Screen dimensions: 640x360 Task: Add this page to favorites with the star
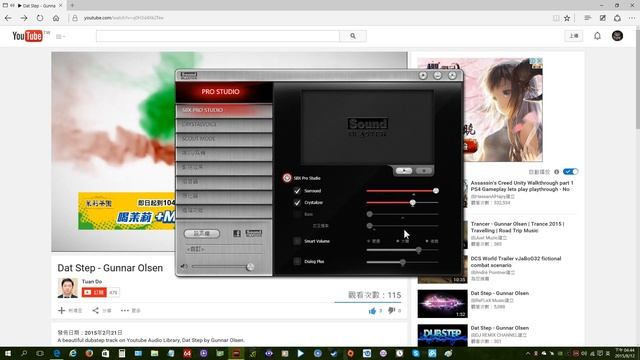click(567, 18)
